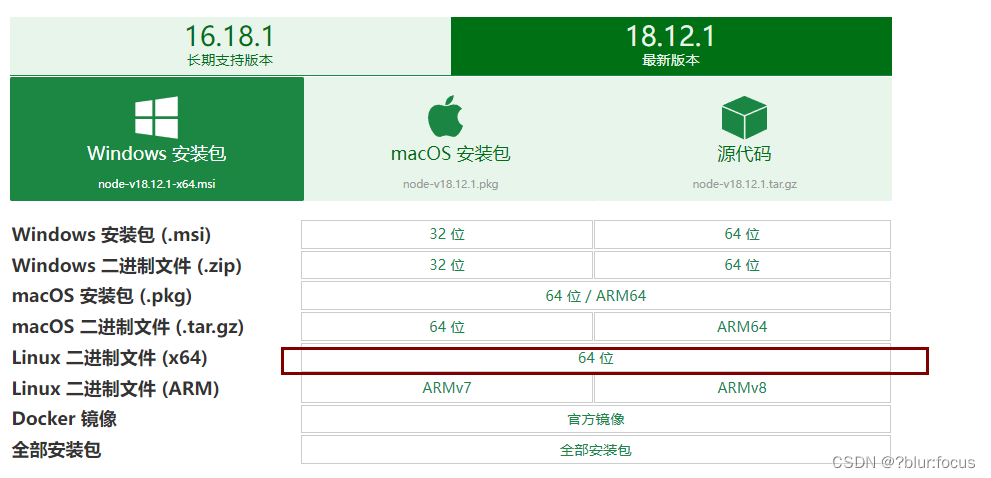
Task: Choose 32-bit Windows .msi installer
Action: point(447,235)
